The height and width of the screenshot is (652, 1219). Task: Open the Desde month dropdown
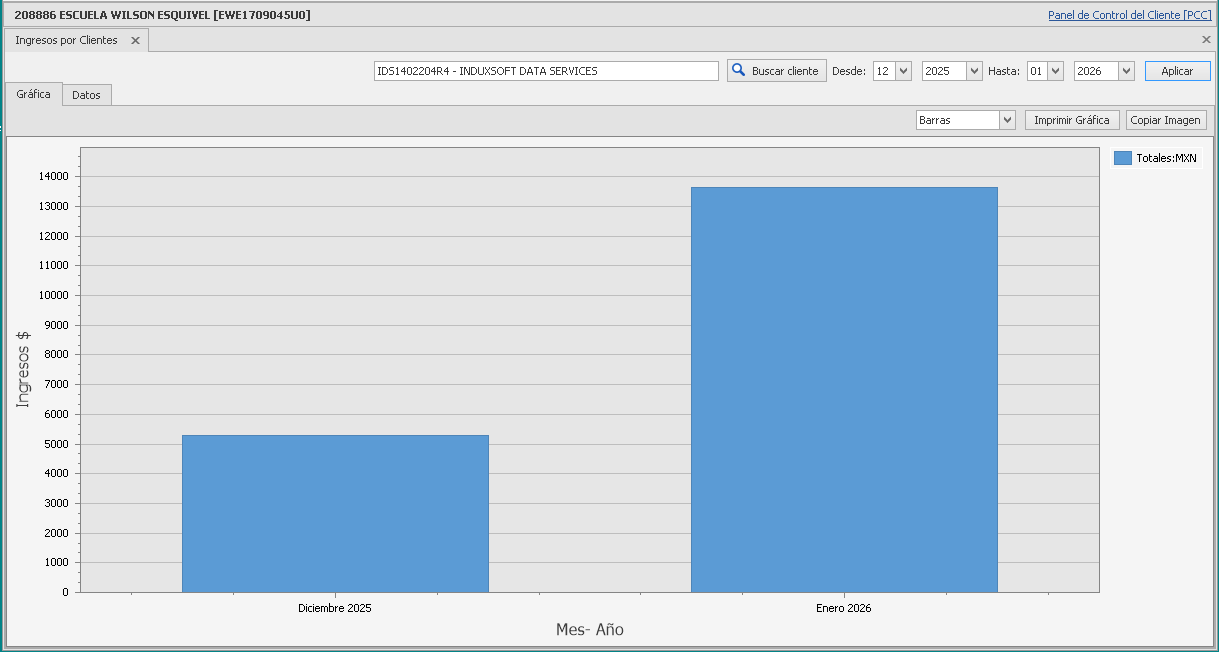(x=903, y=71)
